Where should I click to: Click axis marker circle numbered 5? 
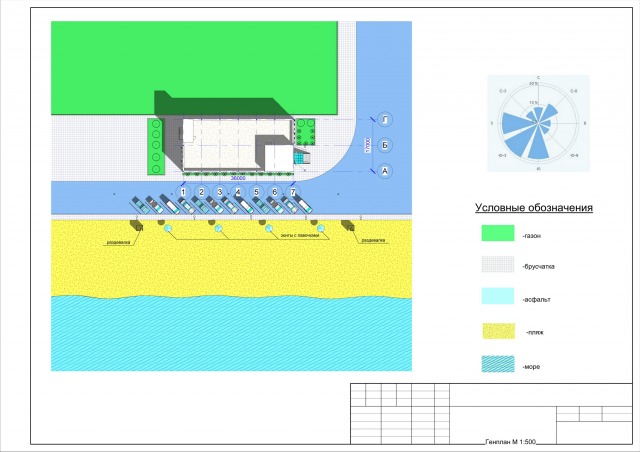point(256,192)
